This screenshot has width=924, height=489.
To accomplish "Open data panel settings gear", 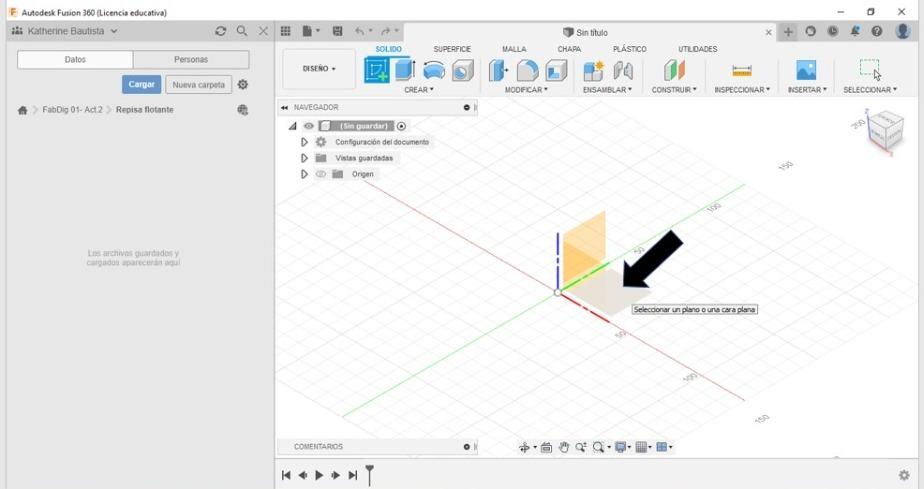I will (x=243, y=85).
